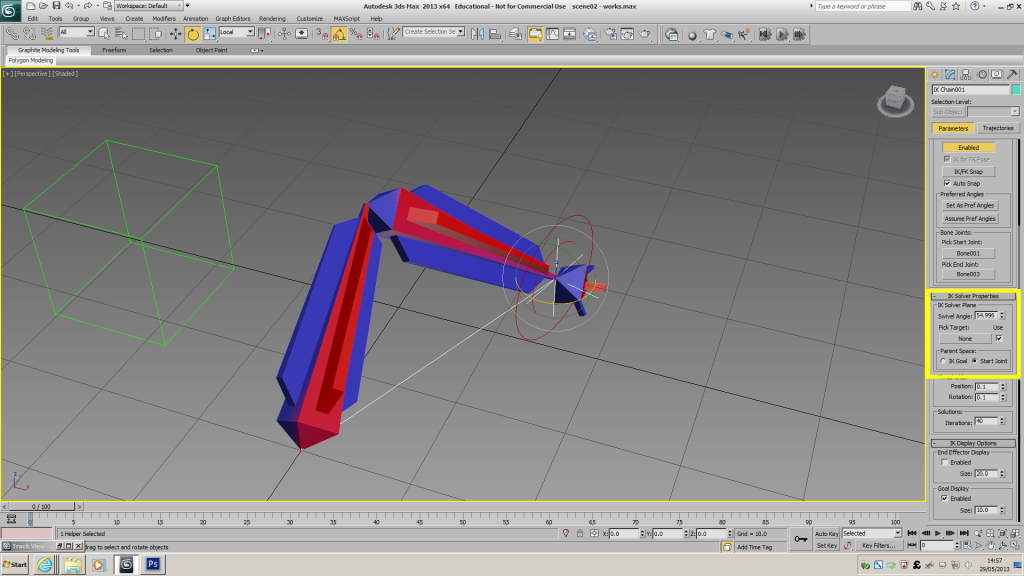
Task: Switch to the Trajectories tab
Action: [997, 128]
